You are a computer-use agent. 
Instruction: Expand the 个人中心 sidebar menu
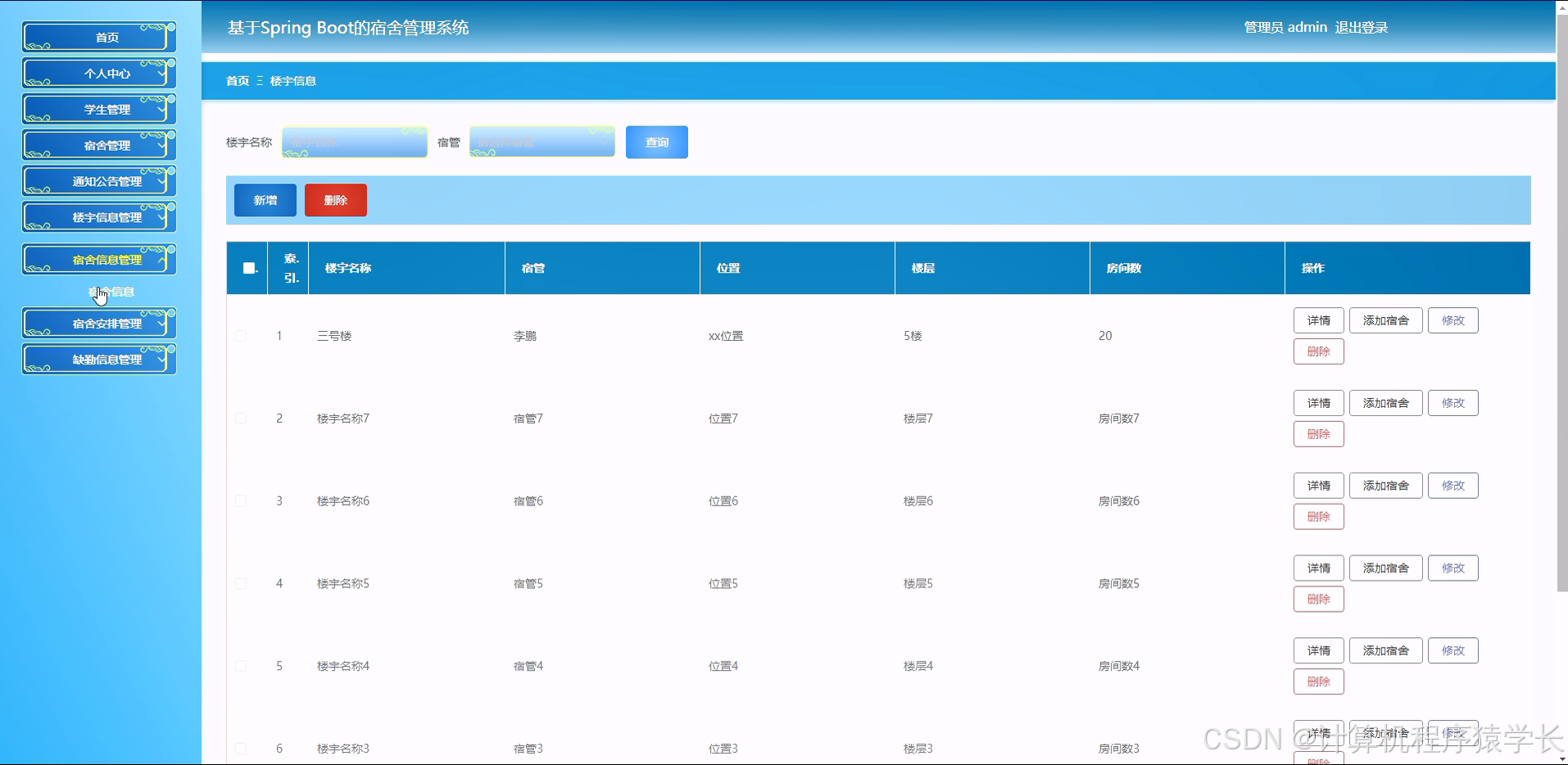pyautogui.click(x=99, y=74)
